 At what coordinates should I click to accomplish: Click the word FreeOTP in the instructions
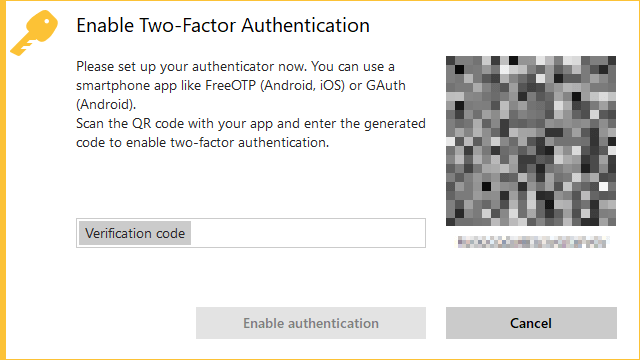230,85
